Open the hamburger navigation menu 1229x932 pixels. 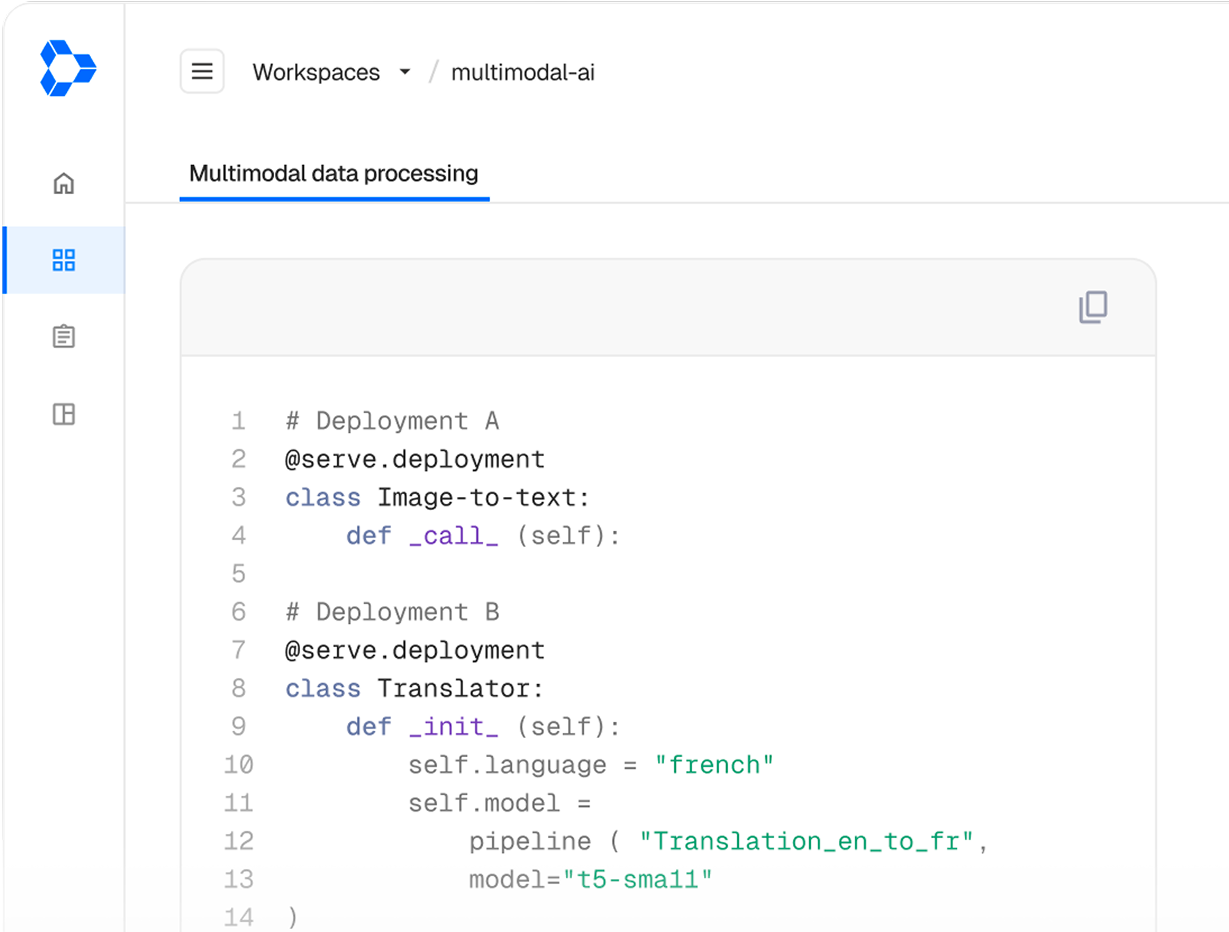202,71
